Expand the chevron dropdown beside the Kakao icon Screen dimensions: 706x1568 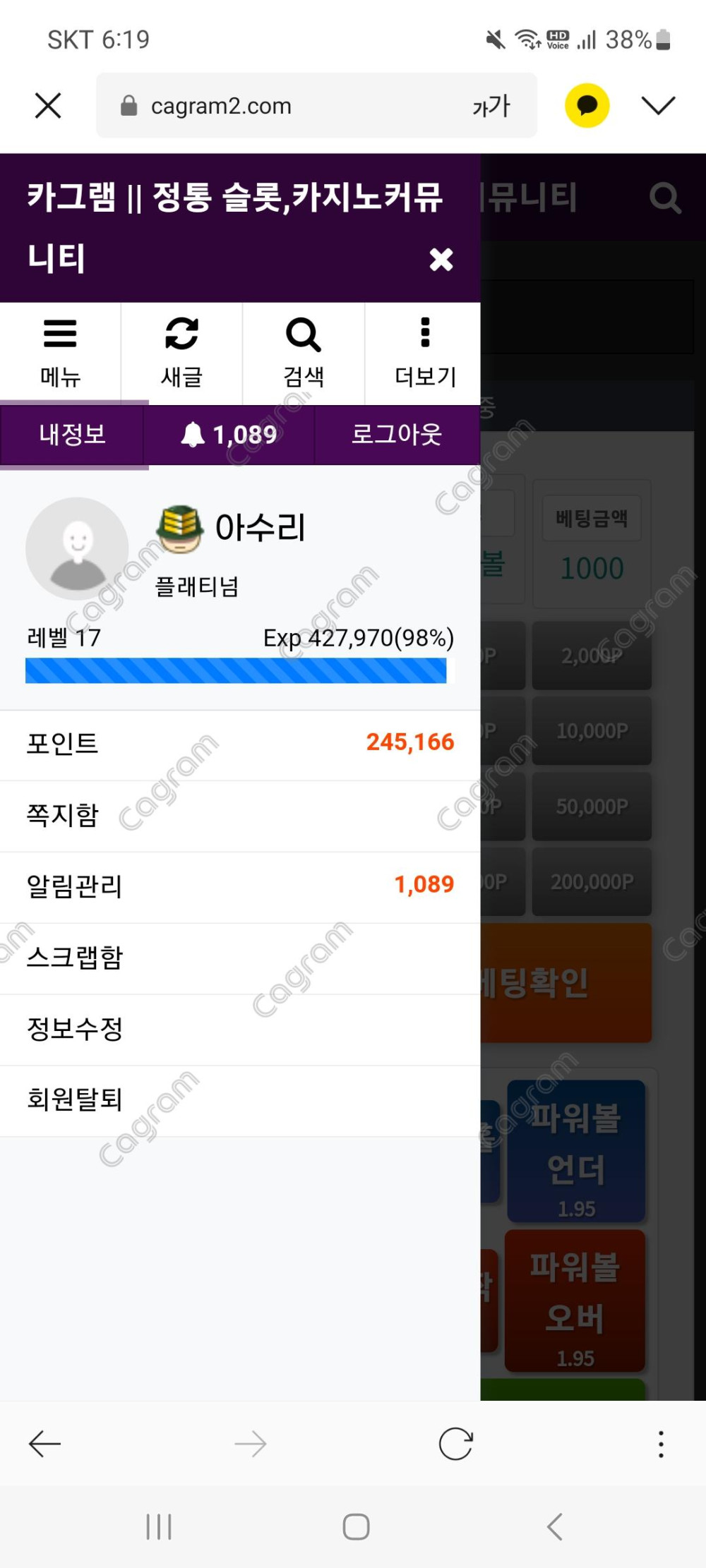coord(658,105)
